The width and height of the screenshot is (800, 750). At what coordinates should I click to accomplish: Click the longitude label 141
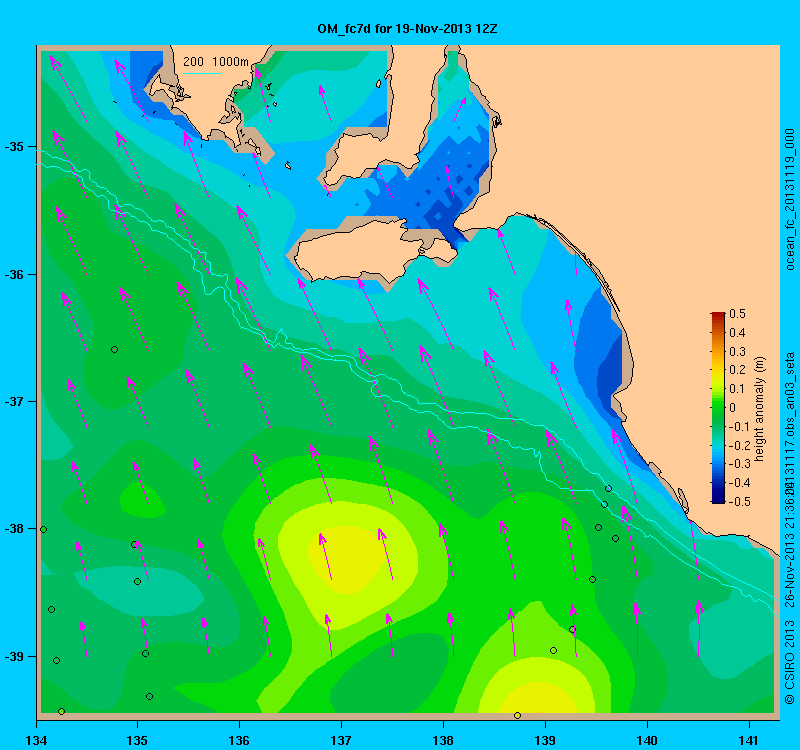pos(749,740)
